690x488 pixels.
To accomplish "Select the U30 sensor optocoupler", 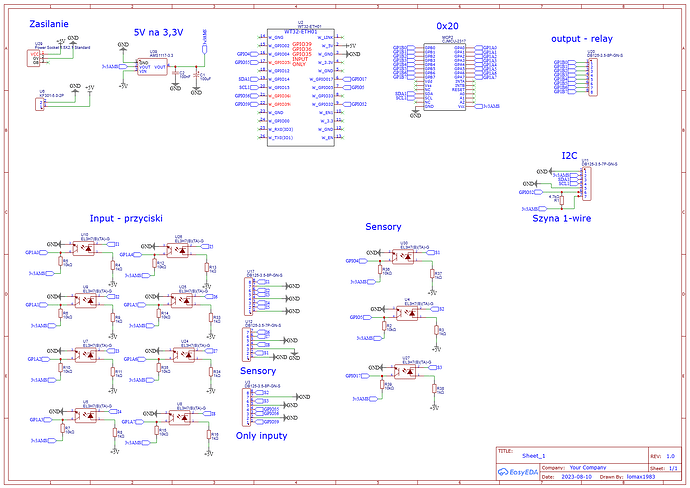I will tap(403, 257).
